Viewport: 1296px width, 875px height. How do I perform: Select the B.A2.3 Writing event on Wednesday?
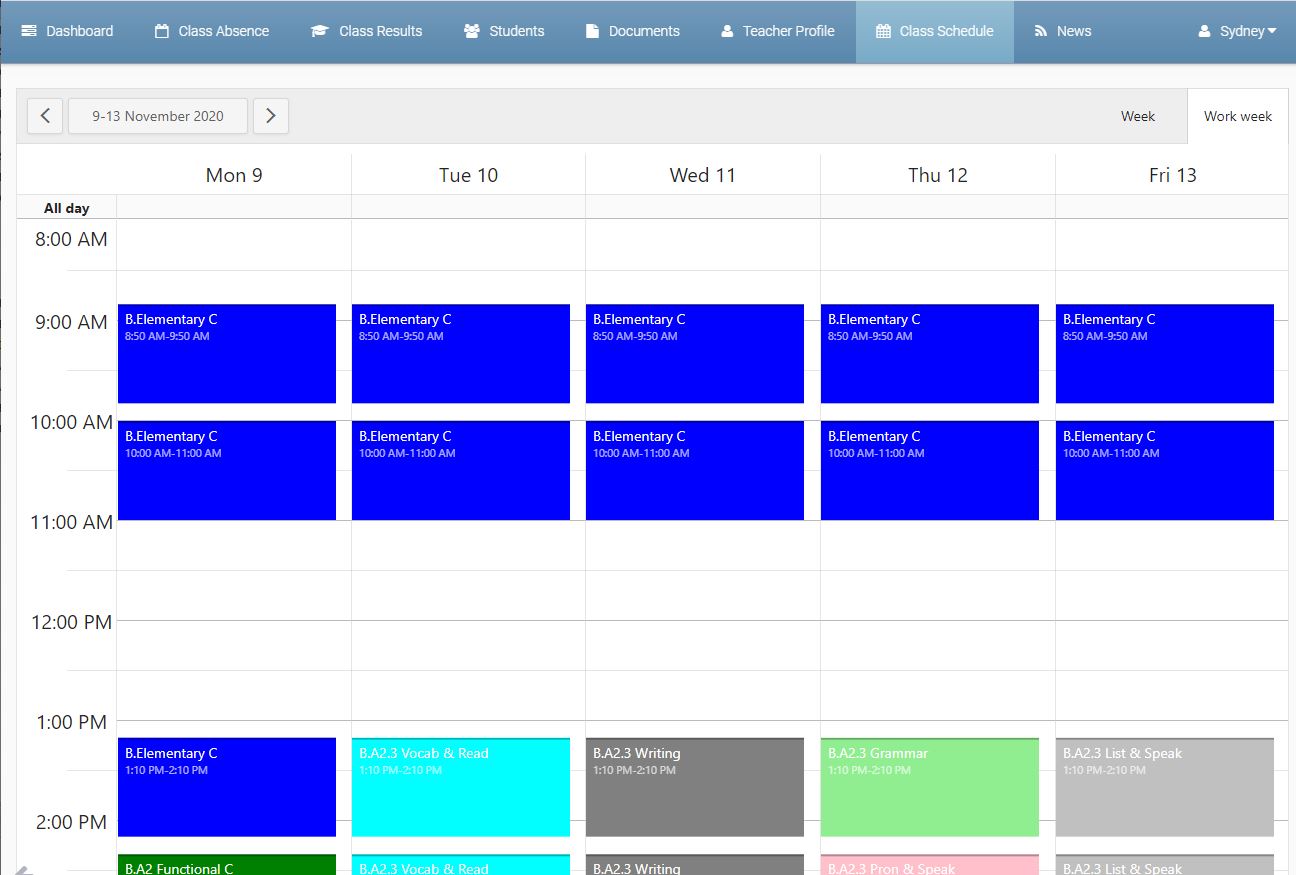pos(695,786)
